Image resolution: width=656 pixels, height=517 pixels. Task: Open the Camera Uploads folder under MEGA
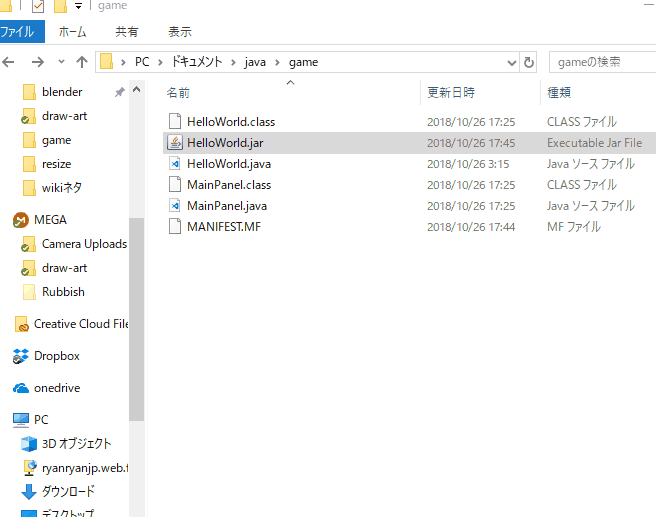[84, 244]
